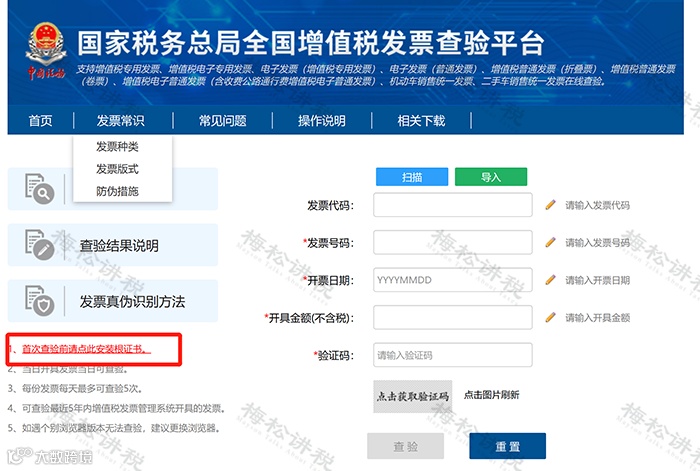
Task: Click note about 最近5年内增值税发票
Action: (x=117, y=408)
